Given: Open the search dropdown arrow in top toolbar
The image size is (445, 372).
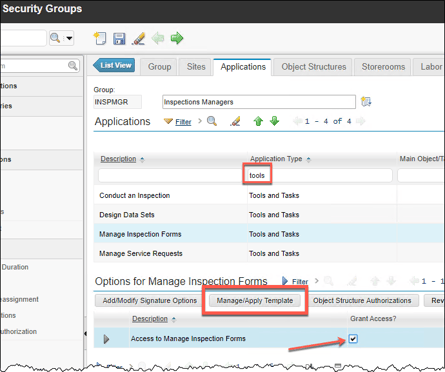Looking at the screenshot, I should pyautogui.click(x=69, y=38).
